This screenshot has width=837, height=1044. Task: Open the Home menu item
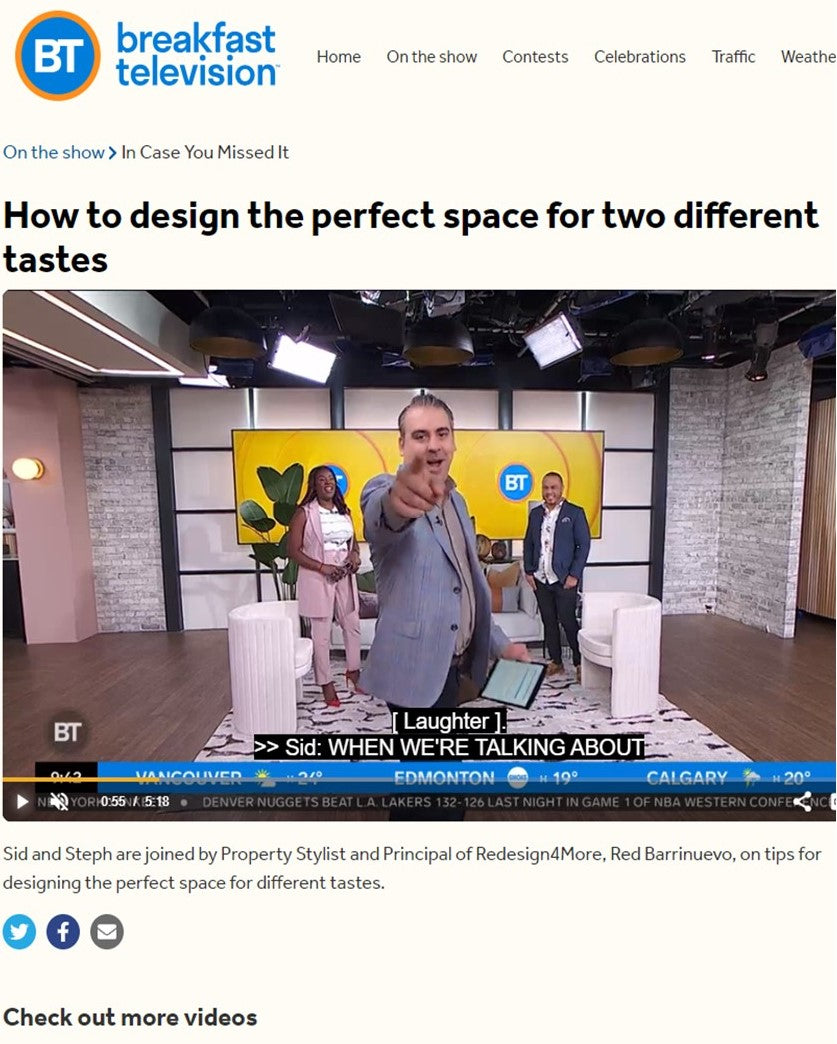pyautogui.click(x=339, y=57)
